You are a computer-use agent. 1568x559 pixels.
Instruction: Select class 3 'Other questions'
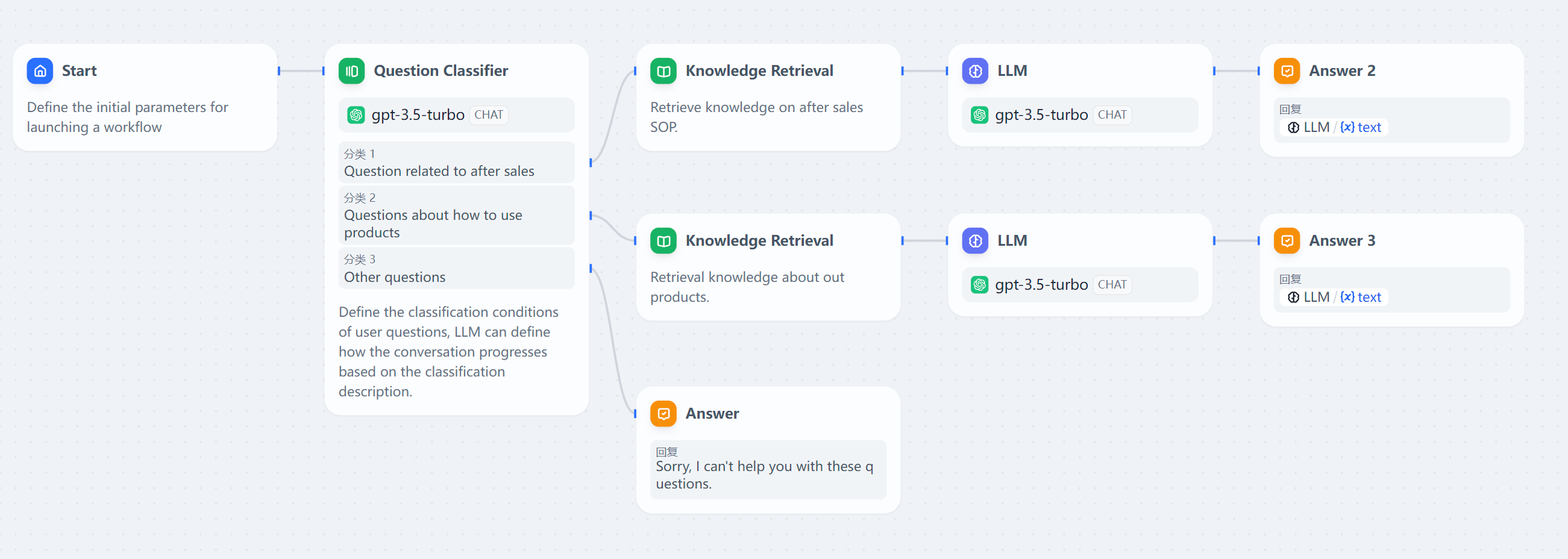coord(456,268)
